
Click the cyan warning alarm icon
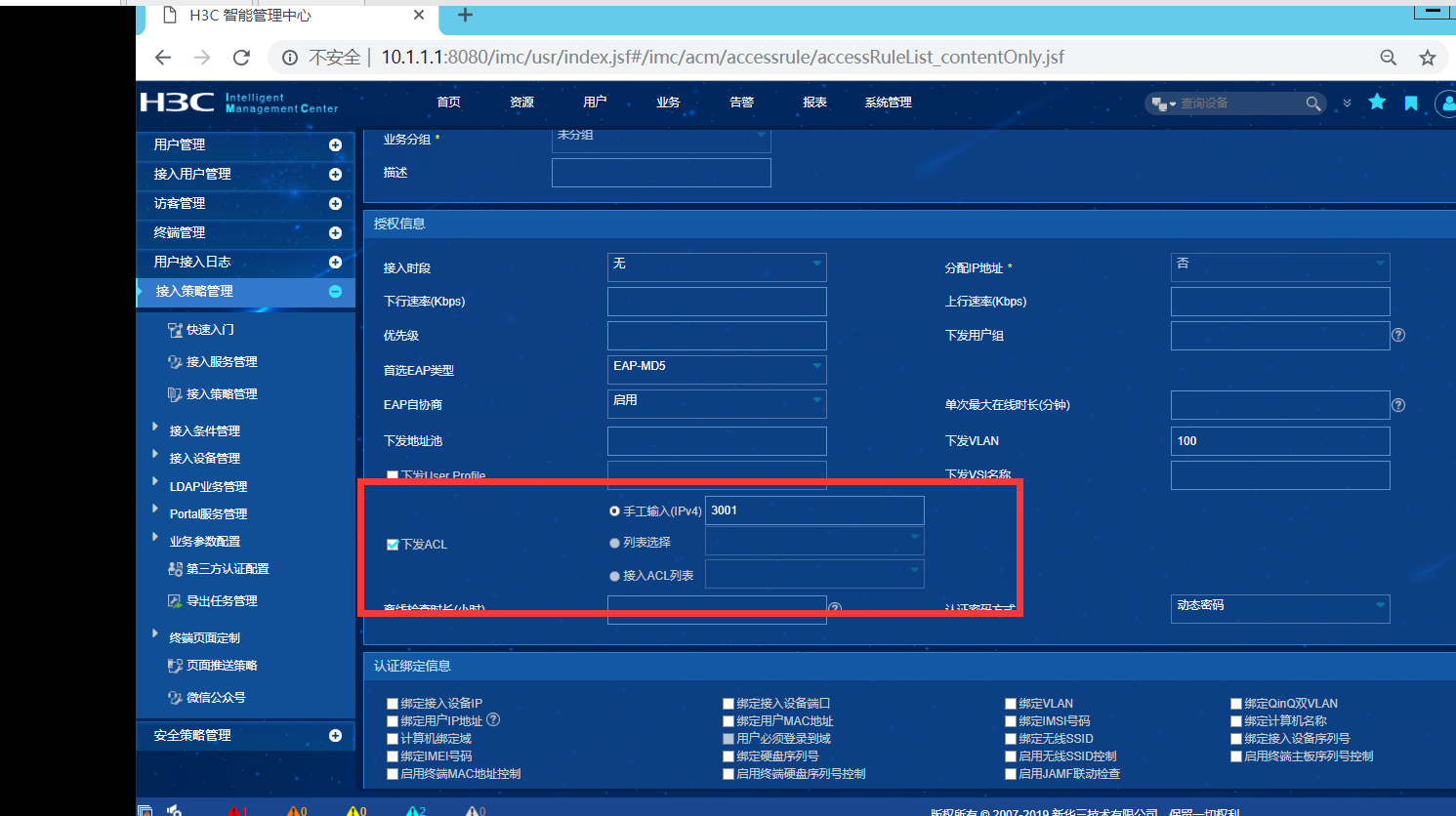tap(413, 810)
